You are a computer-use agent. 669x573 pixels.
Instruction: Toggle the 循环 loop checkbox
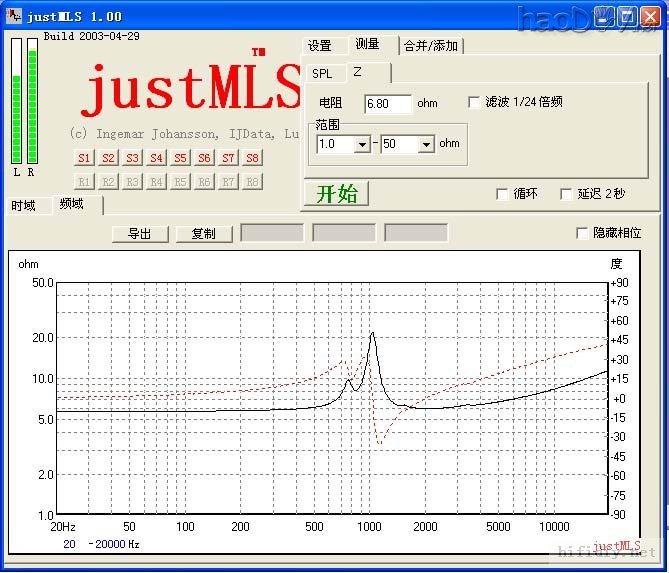tap(502, 194)
